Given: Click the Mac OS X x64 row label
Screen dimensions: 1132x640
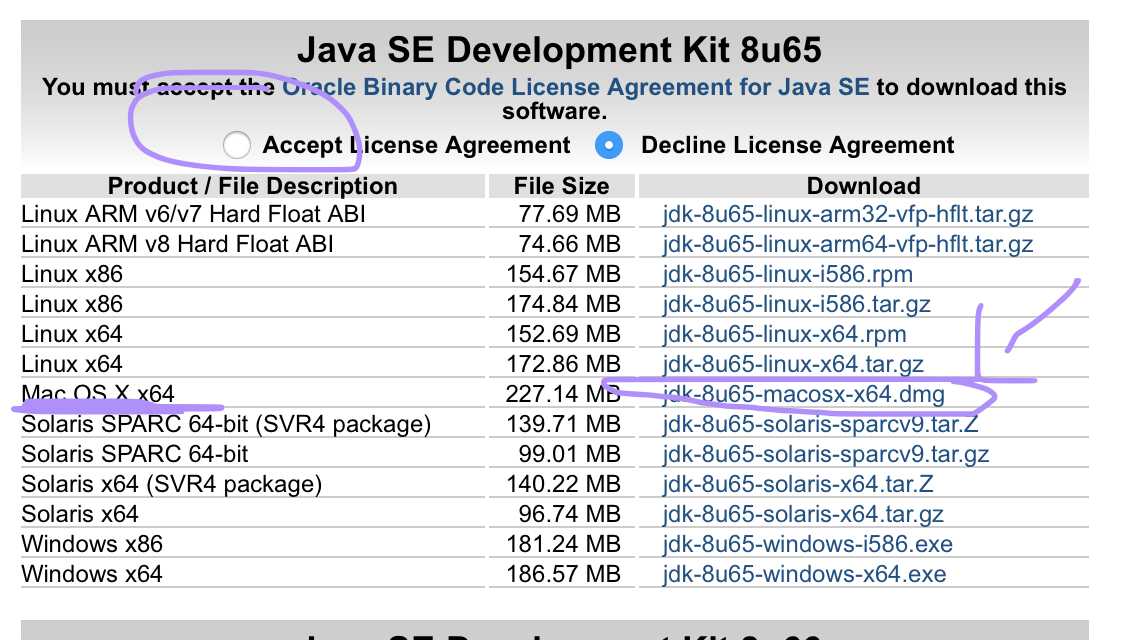Looking at the screenshot, I should coord(98,394).
